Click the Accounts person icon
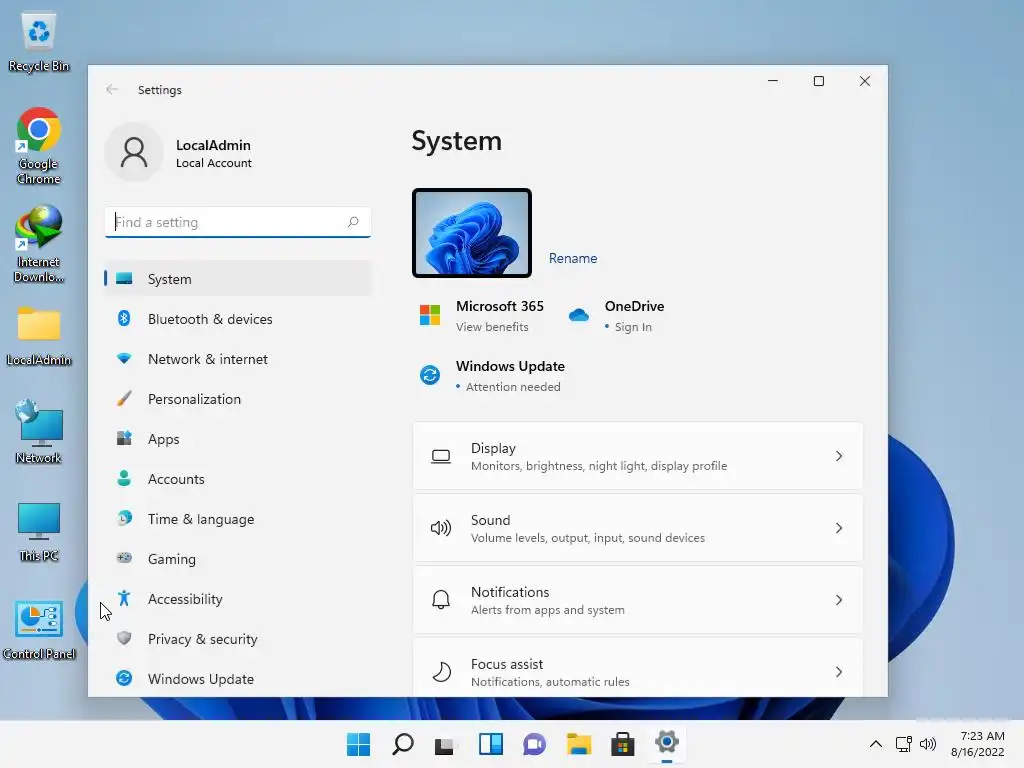 point(124,479)
